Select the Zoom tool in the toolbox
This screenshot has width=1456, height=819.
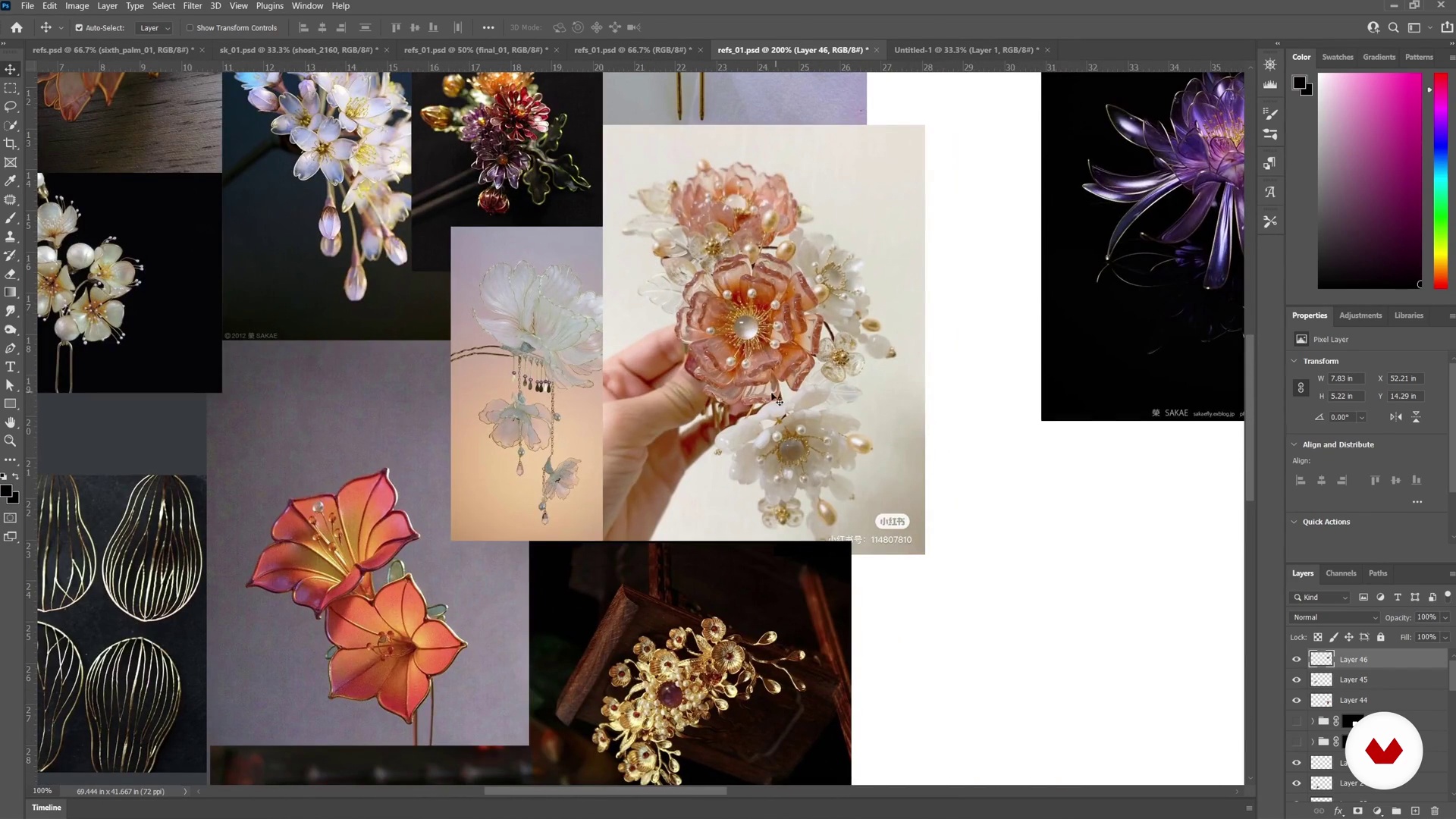point(11,441)
